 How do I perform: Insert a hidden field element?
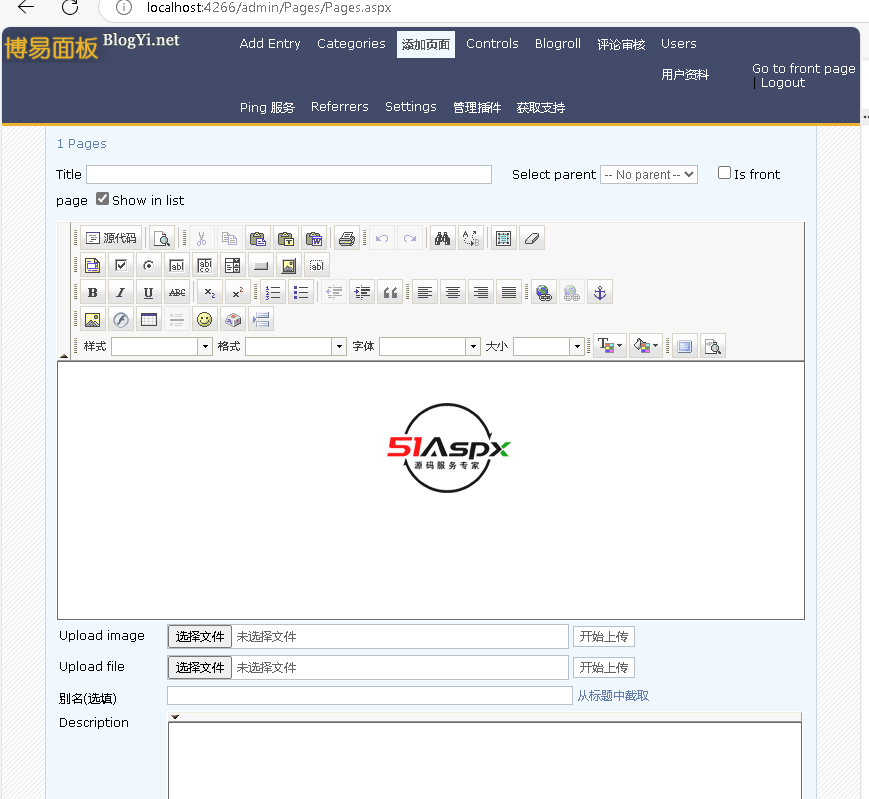[316, 265]
